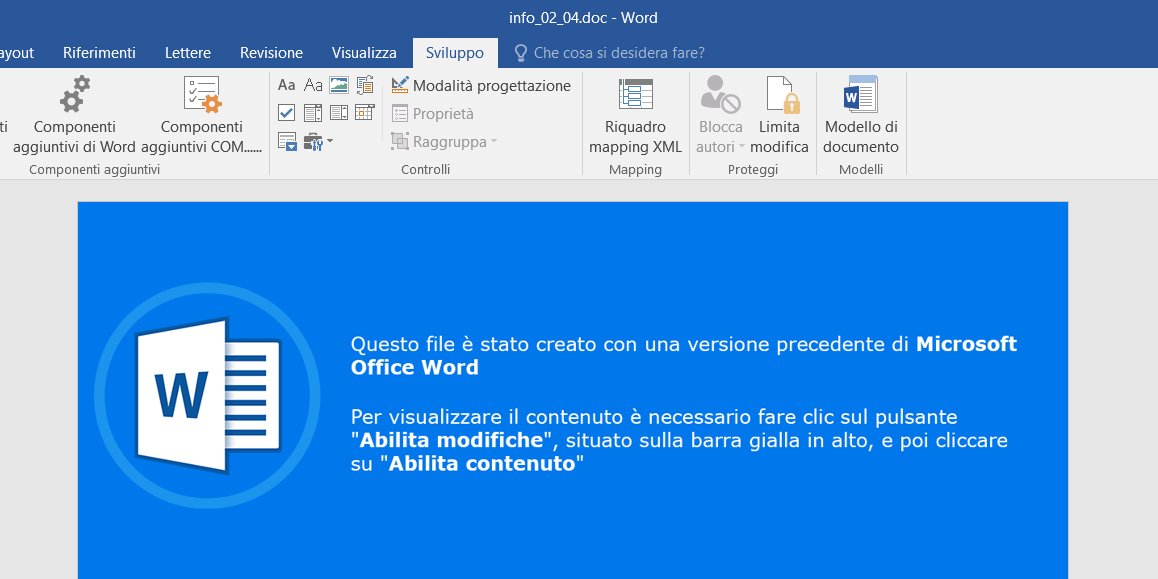Click the 'Mapping' group label

635,170
